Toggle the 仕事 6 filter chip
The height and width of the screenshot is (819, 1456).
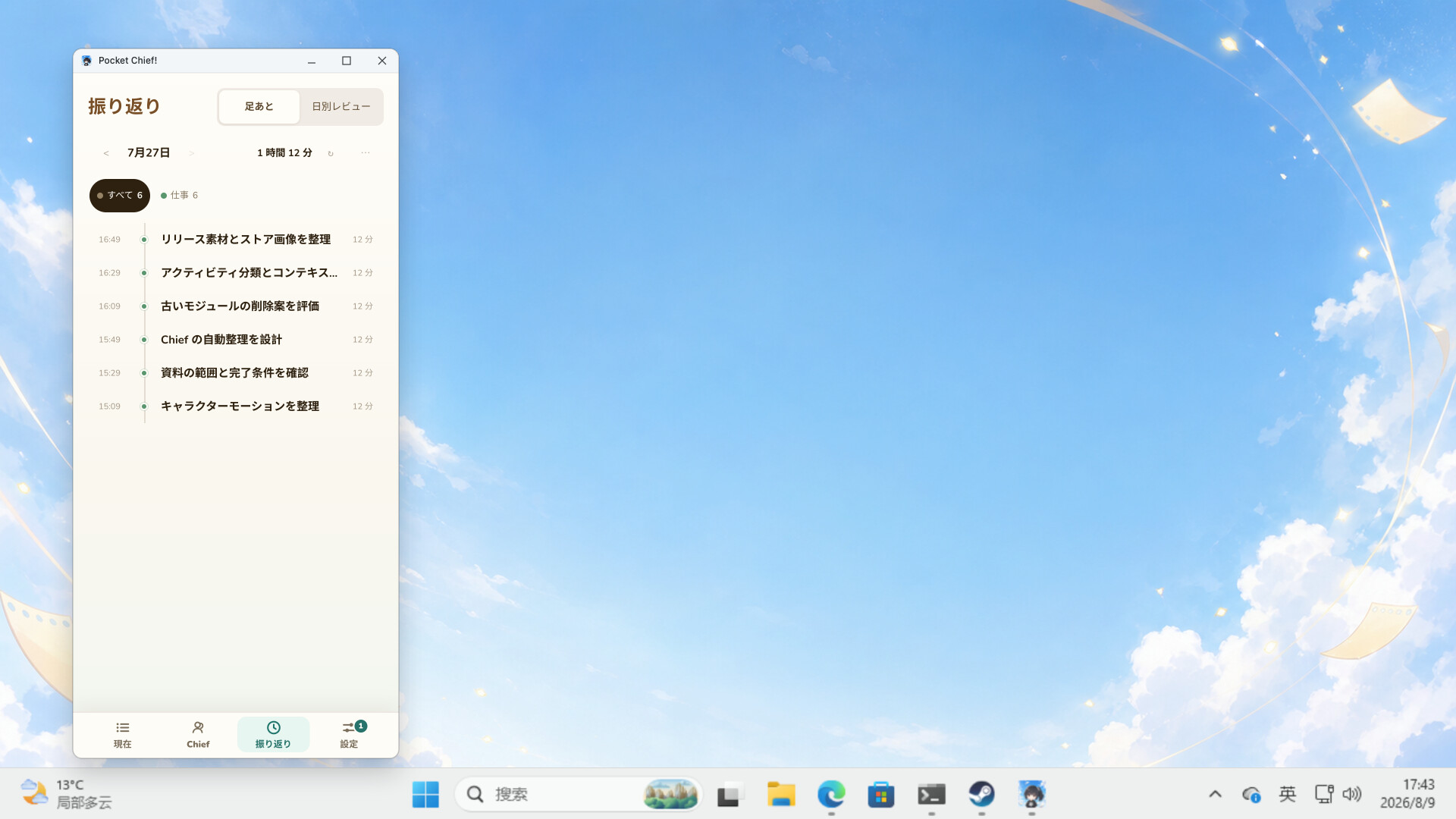pyautogui.click(x=180, y=196)
